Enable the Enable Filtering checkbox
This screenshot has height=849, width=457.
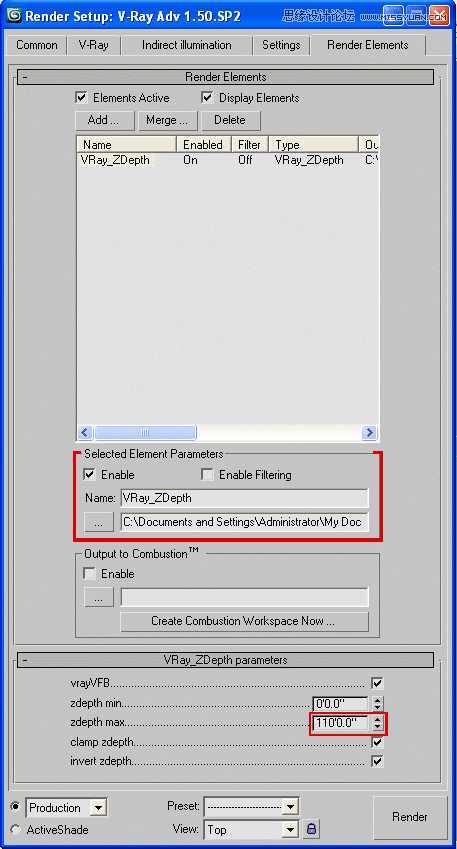click(x=207, y=475)
